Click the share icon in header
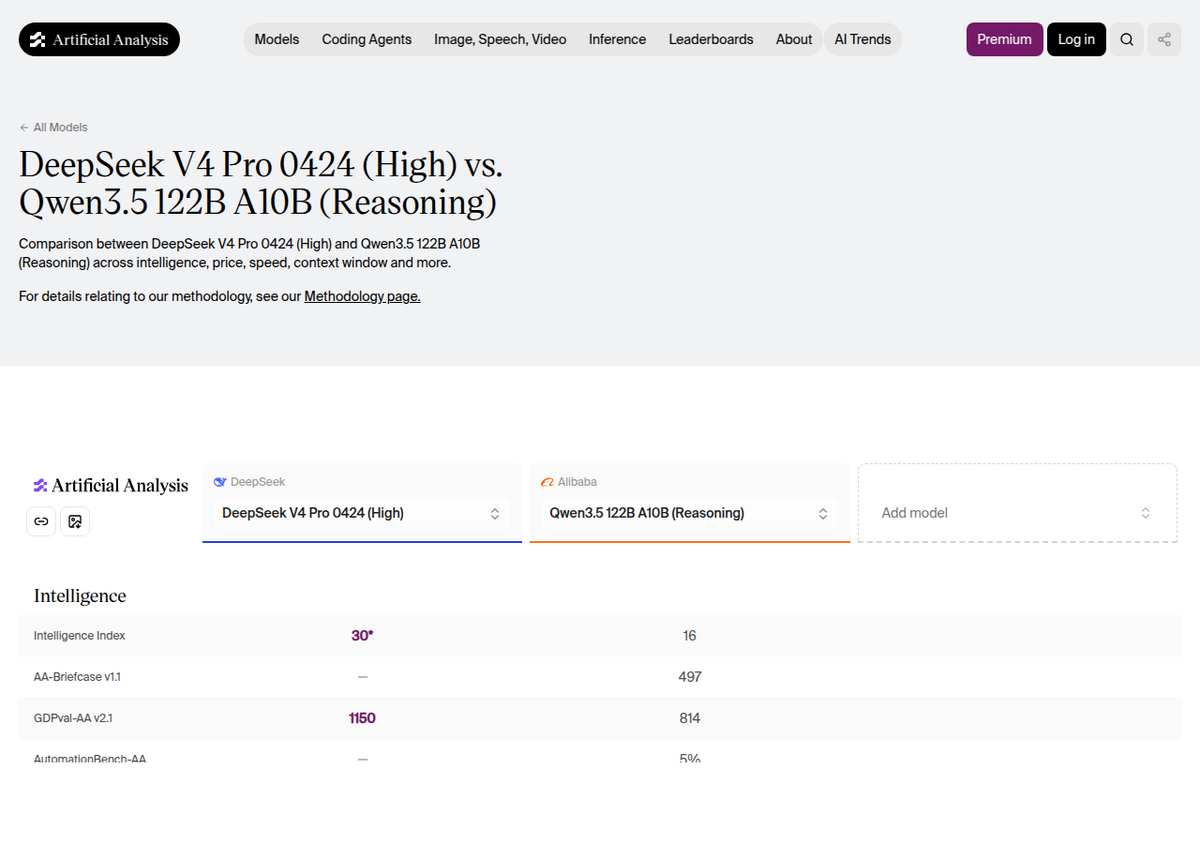This screenshot has width=1200, height=844. (x=1164, y=39)
